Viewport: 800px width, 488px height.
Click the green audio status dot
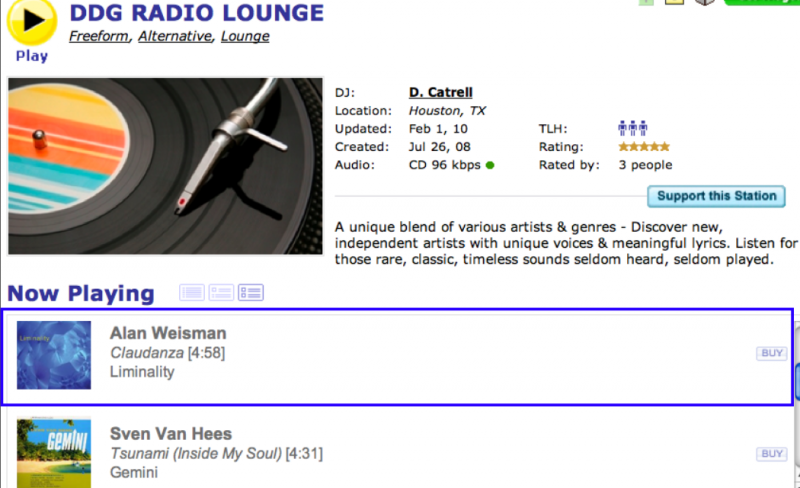[490, 165]
